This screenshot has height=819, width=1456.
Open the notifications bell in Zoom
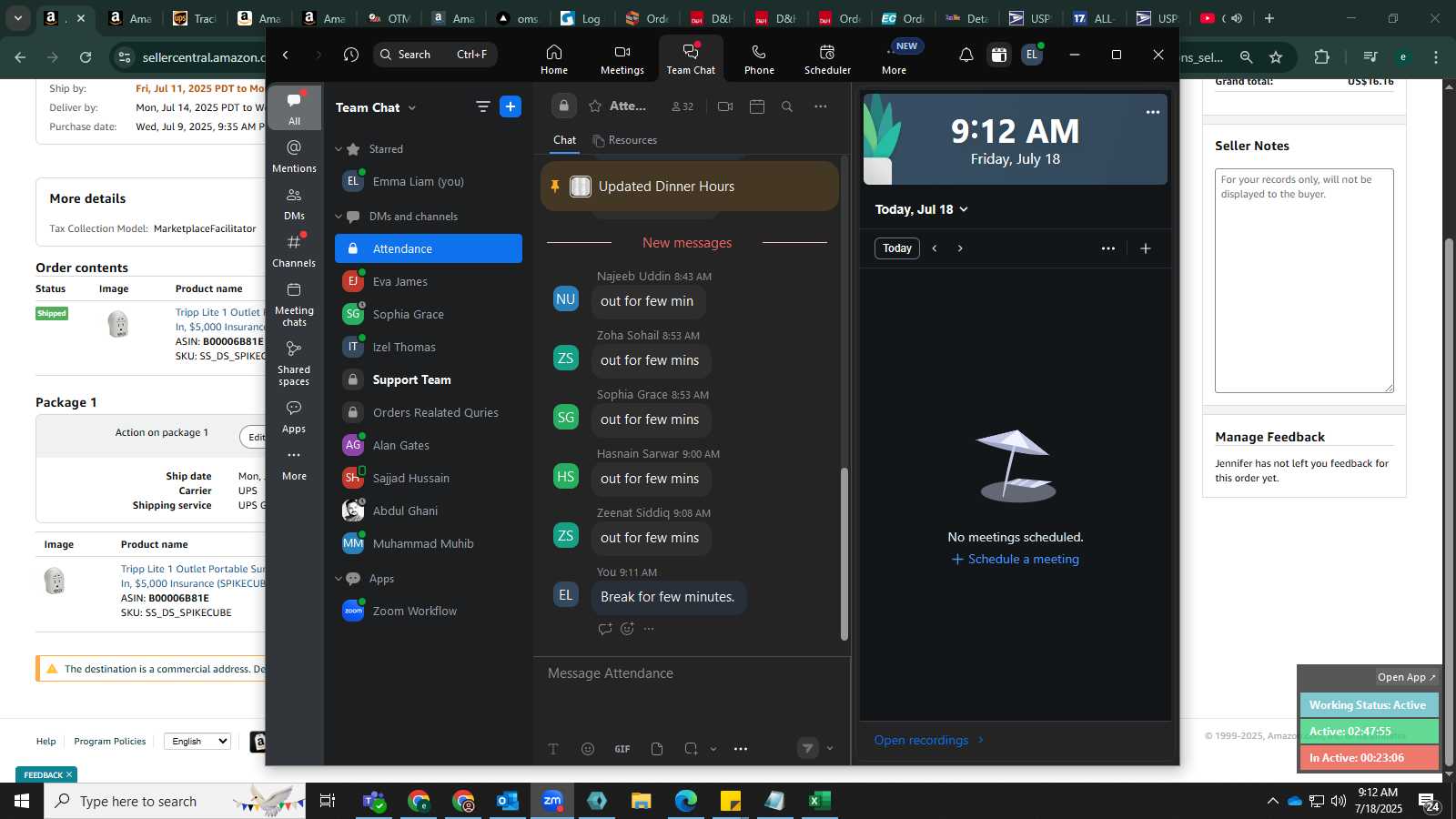[966, 55]
